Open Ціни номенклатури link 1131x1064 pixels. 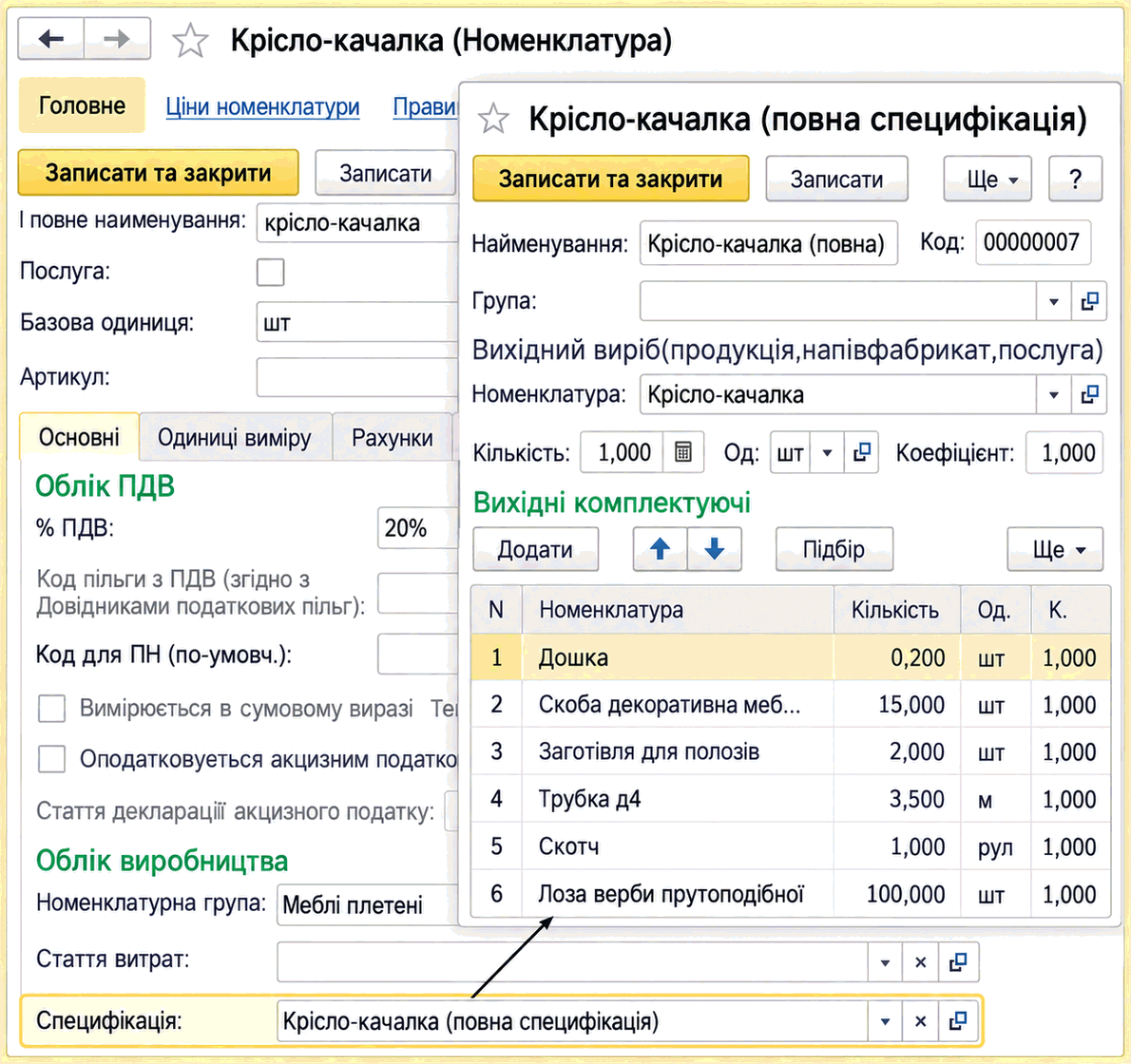[x=262, y=106]
